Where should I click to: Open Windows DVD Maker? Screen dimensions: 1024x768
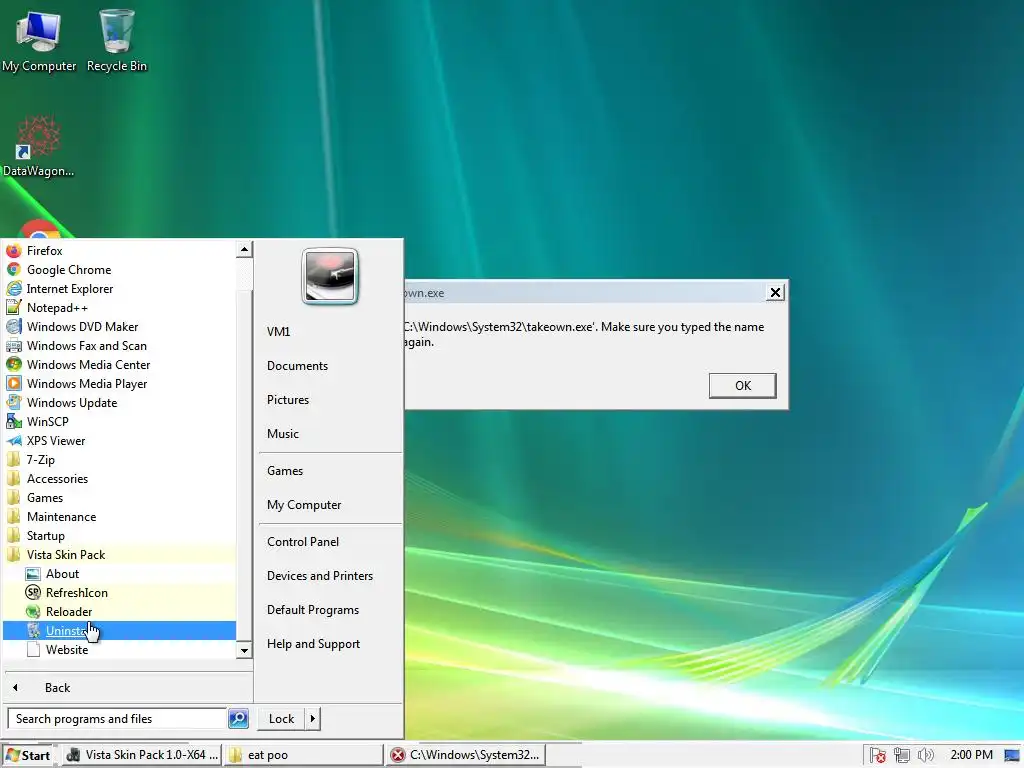tap(120, 327)
